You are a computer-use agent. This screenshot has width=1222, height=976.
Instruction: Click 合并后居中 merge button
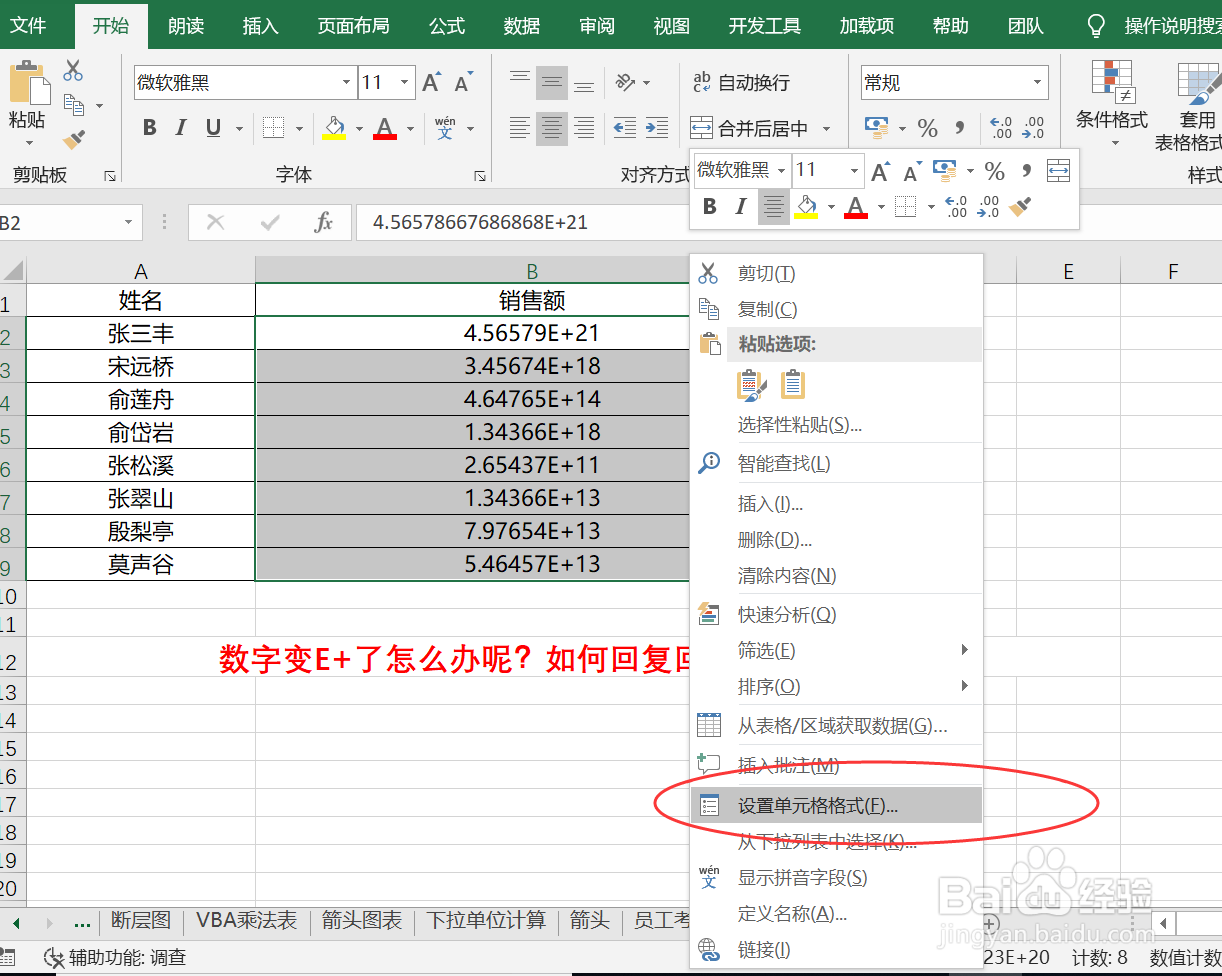pos(750,128)
